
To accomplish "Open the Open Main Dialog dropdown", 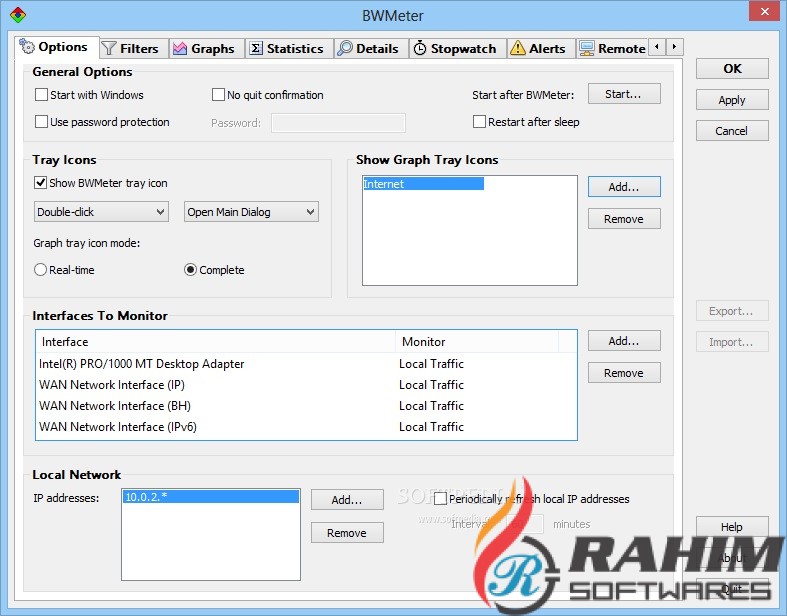I will coord(251,212).
